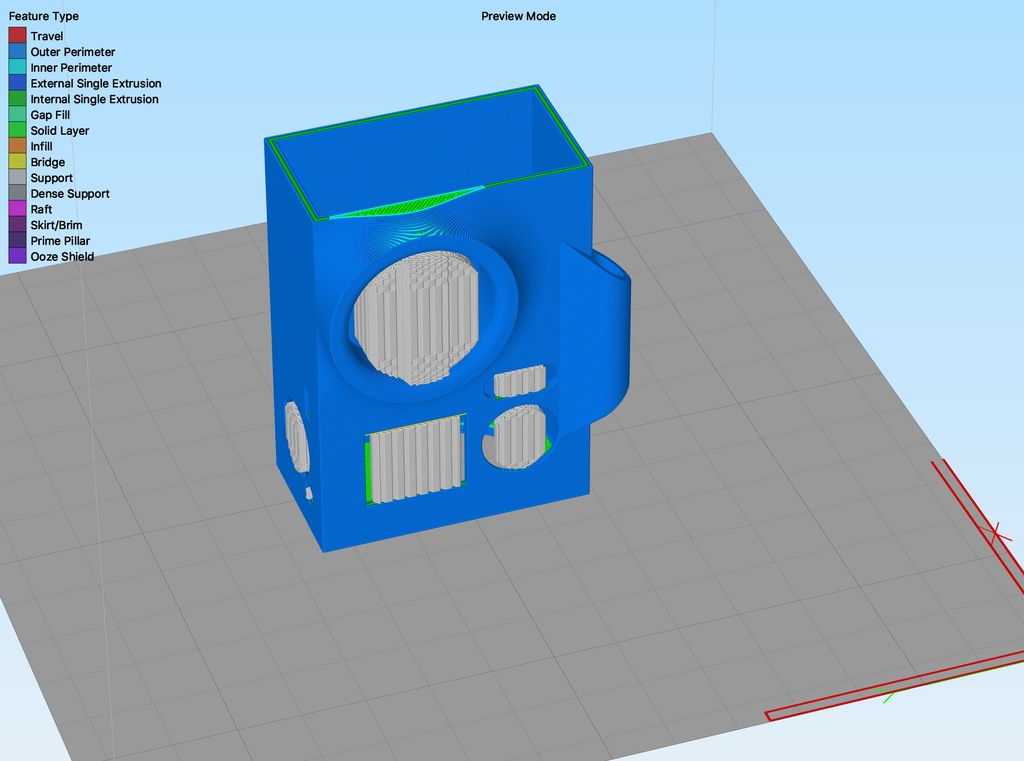Click the 'Solid Layer' legend label
Screen dimensions: 1024x761
[59, 131]
